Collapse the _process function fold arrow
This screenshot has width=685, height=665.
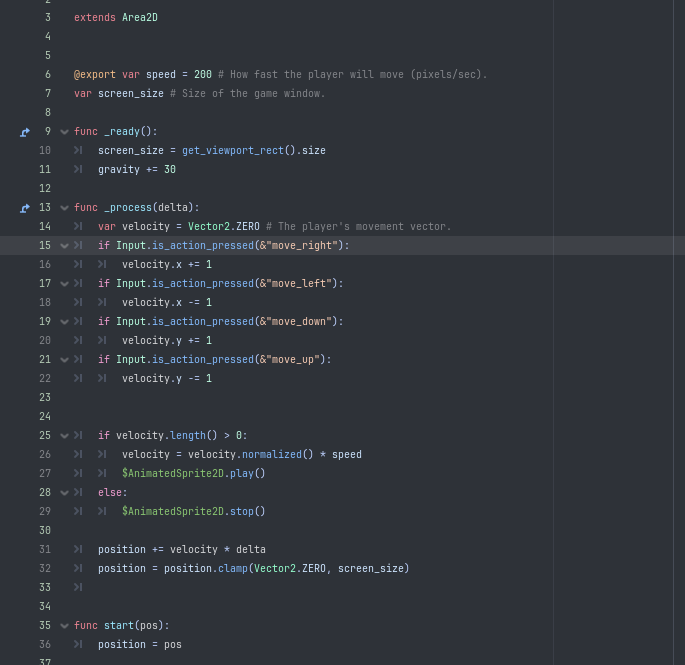65,208
